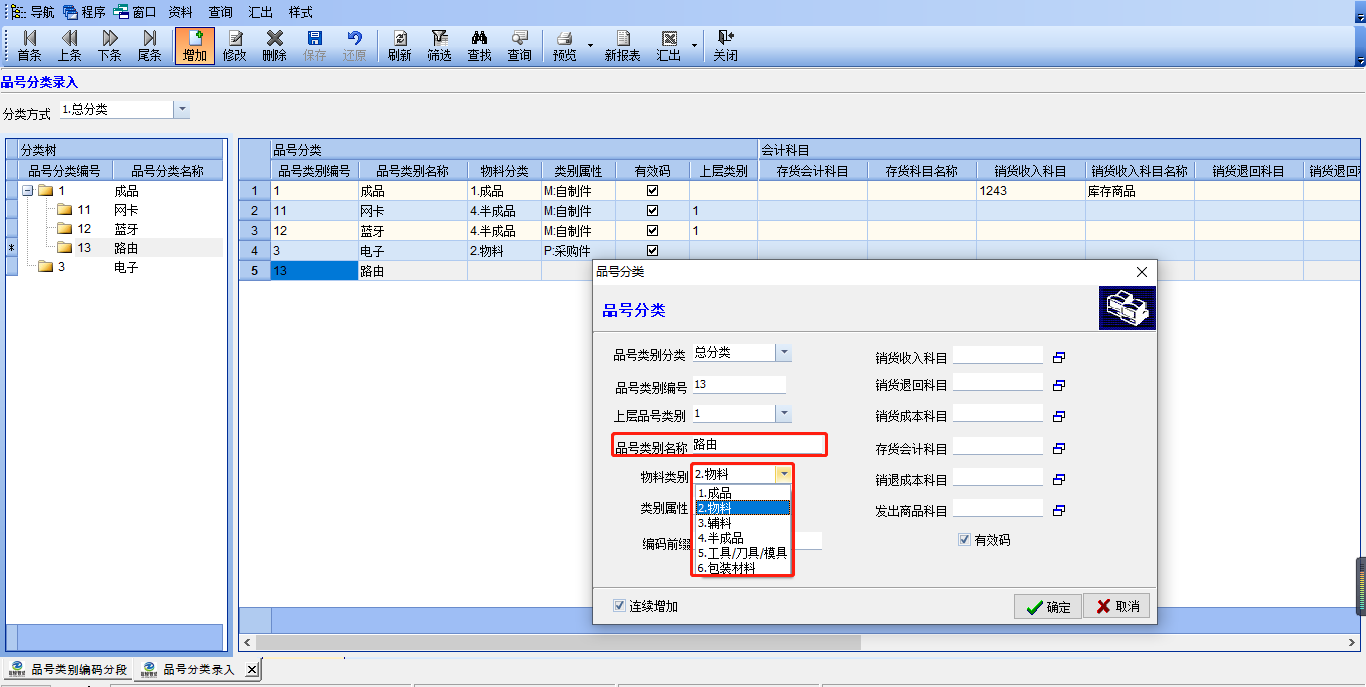Toggle 有效码 checkbox in 网卡 row
Image resolution: width=1366 pixels, height=687 pixels.
[x=653, y=211]
